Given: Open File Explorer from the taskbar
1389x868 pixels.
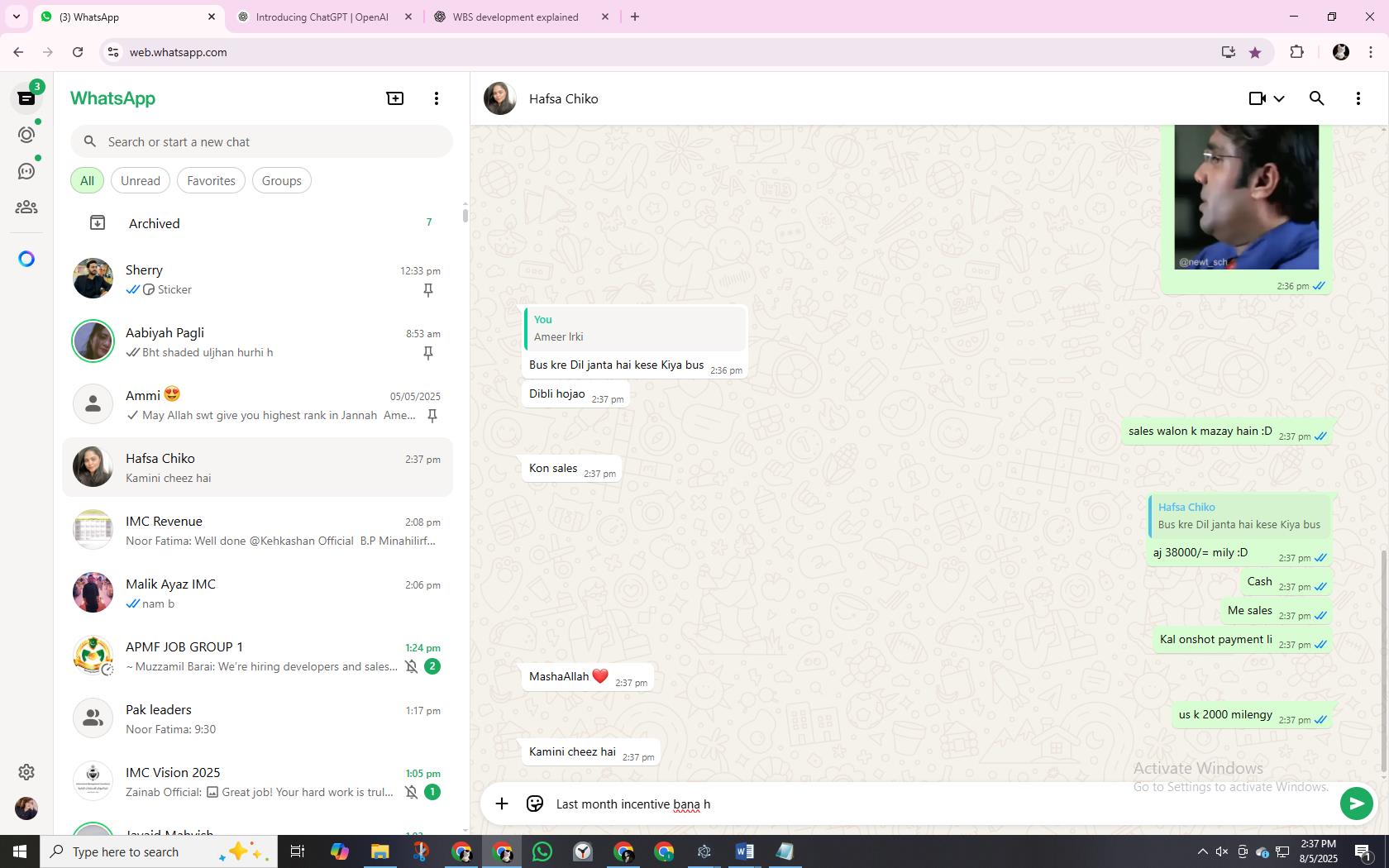Looking at the screenshot, I should (380, 851).
